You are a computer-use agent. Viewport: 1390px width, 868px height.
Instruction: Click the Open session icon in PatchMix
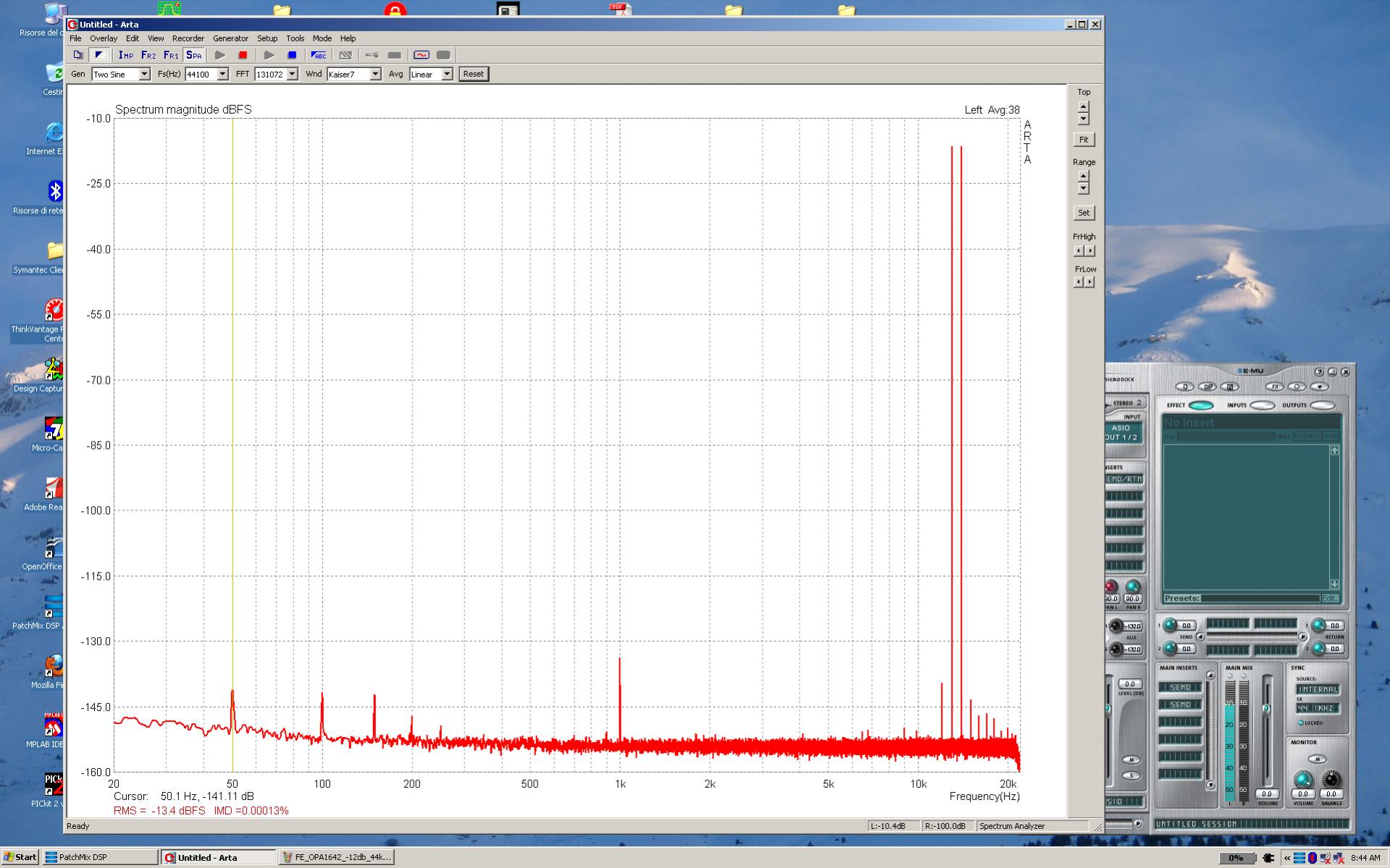tap(1207, 387)
